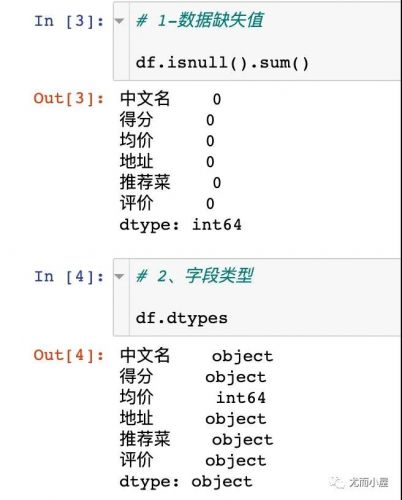Click the df.dtypes code line
This screenshot has width=402, height=500.
[182, 318]
